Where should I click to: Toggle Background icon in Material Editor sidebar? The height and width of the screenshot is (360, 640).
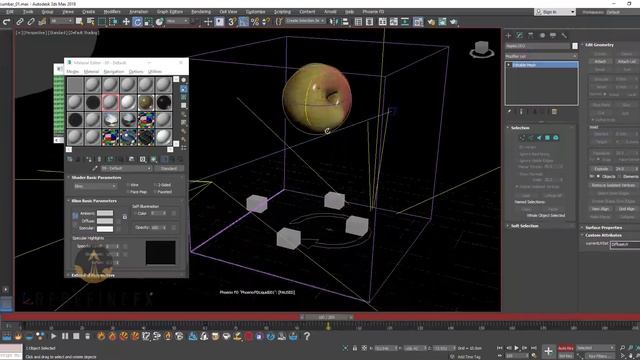pyautogui.click(x=184, y=97)
